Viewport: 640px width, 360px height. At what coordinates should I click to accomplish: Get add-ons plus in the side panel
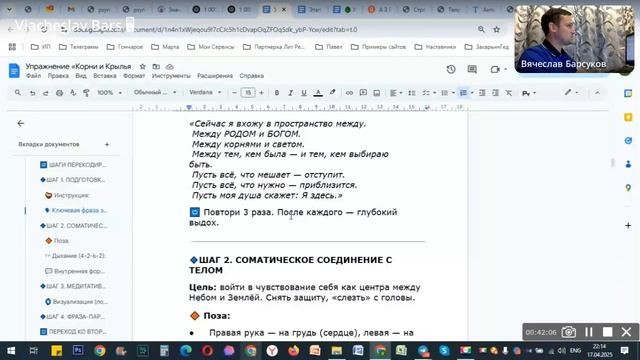[x=628, y=225]
